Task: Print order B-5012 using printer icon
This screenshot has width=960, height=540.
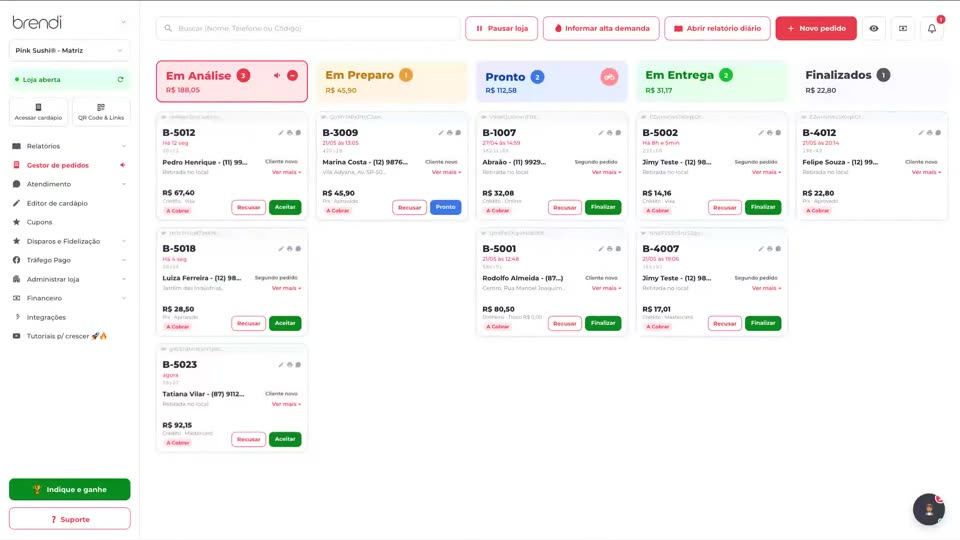Action: click(x=290, y=133)
